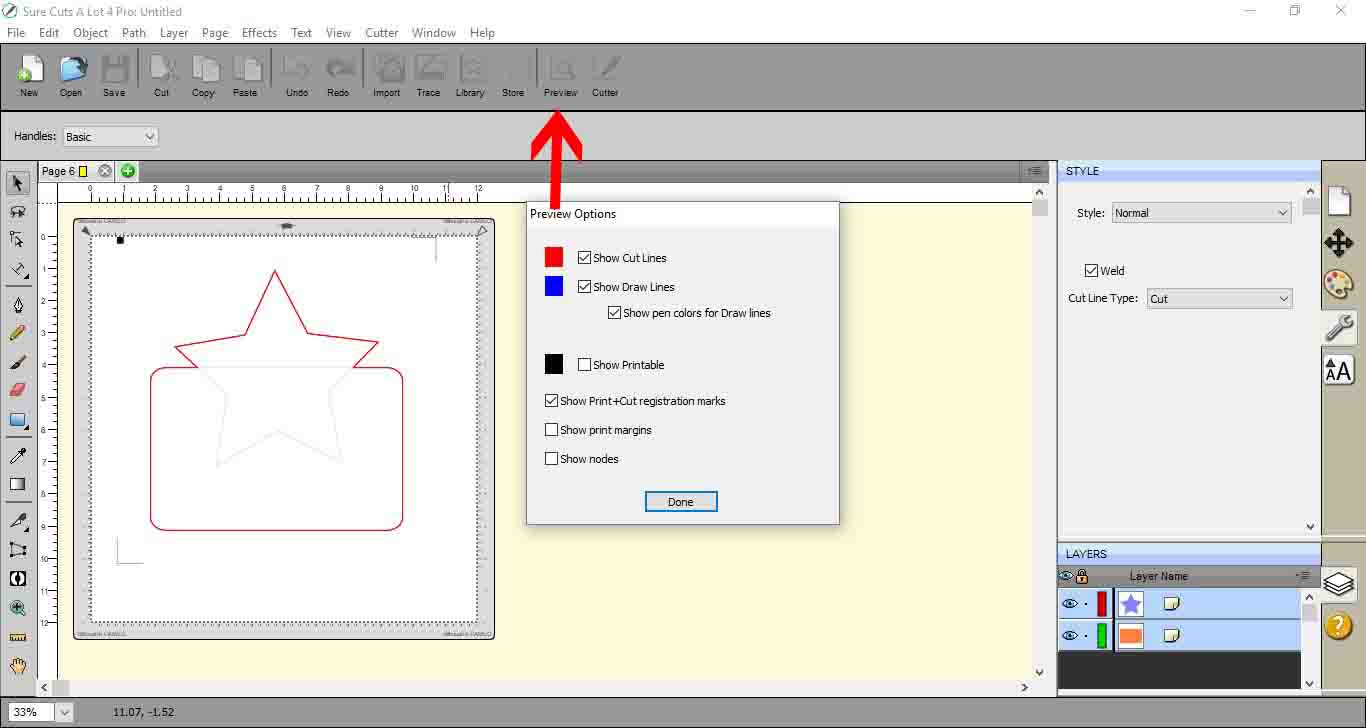The height and width of the screenshot is (728, 1366).
Task: Select the Zoom magnifier tool
Action: [17, 607]
